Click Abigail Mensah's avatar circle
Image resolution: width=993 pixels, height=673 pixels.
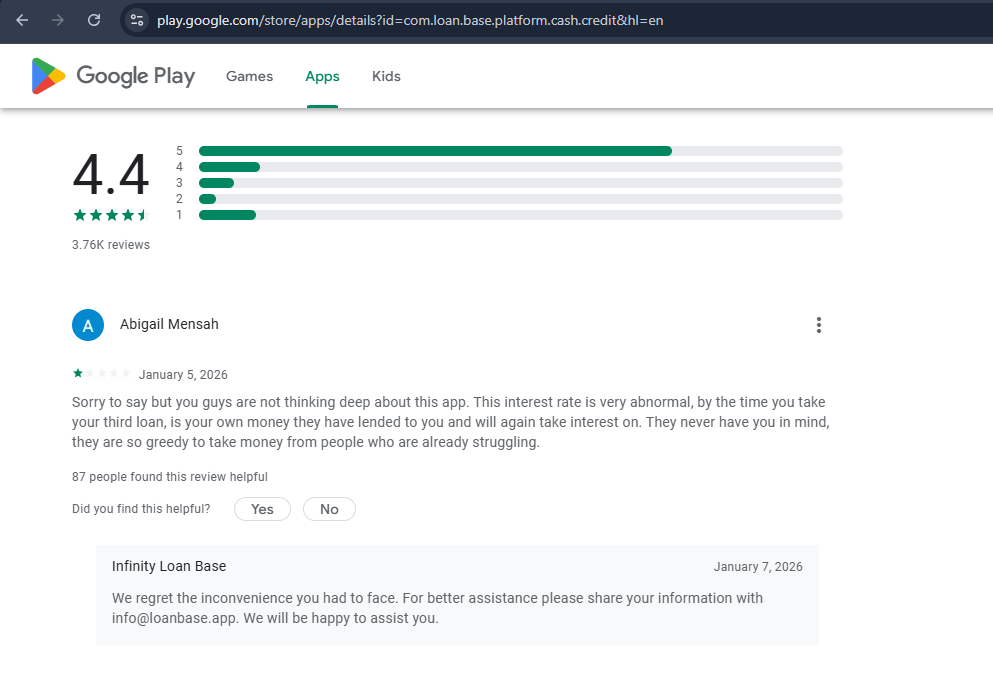pyautogui.click(x=88, y=325)
